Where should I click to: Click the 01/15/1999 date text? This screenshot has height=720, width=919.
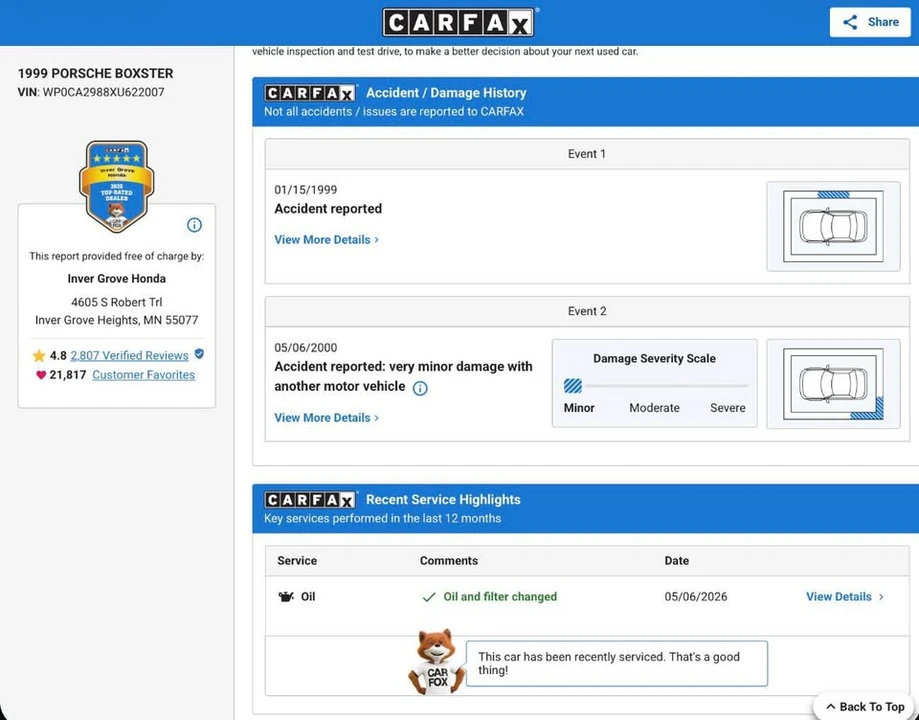(x=306, y=190)
